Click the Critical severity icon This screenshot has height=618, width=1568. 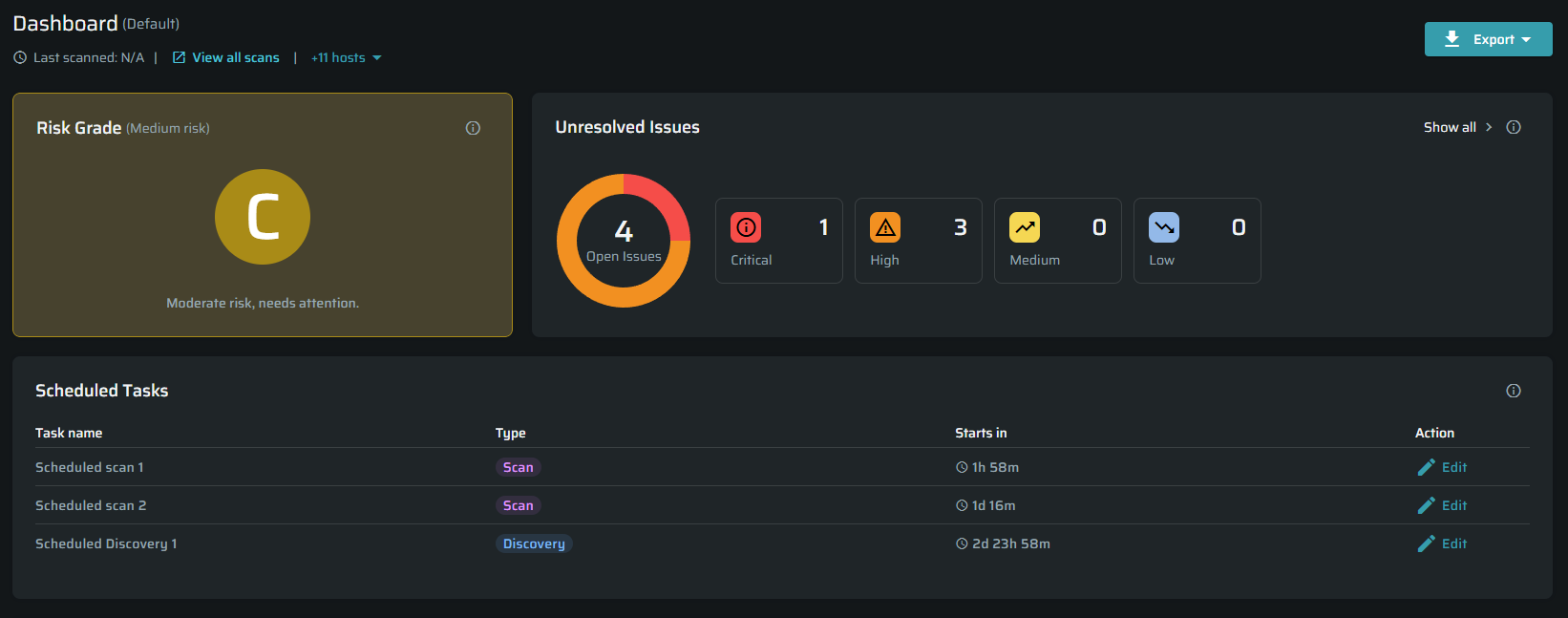(746, 227)
